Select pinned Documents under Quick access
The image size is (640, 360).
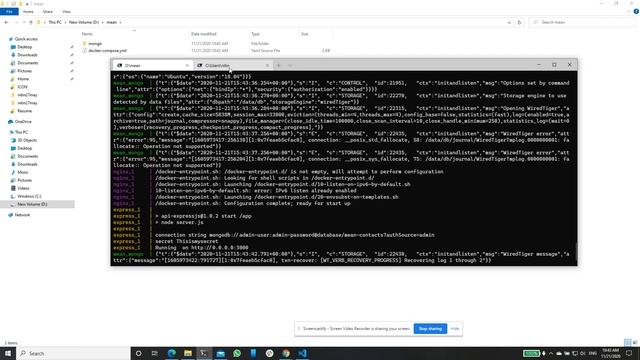pos(28,63)
